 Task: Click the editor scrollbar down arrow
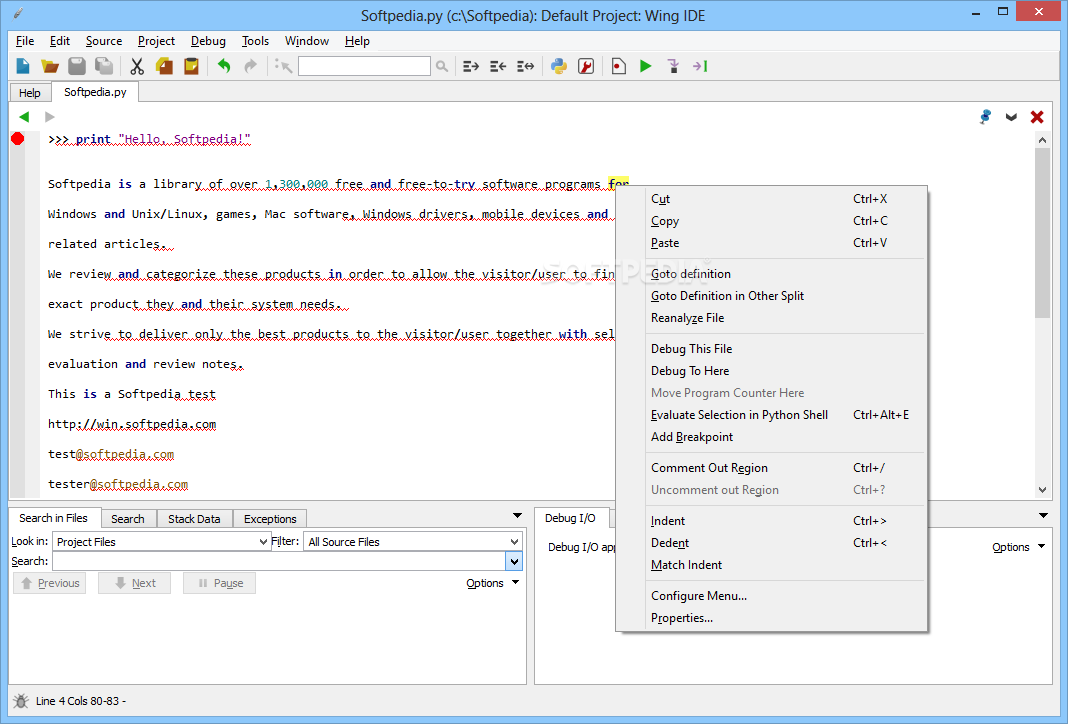[1042, 490]
